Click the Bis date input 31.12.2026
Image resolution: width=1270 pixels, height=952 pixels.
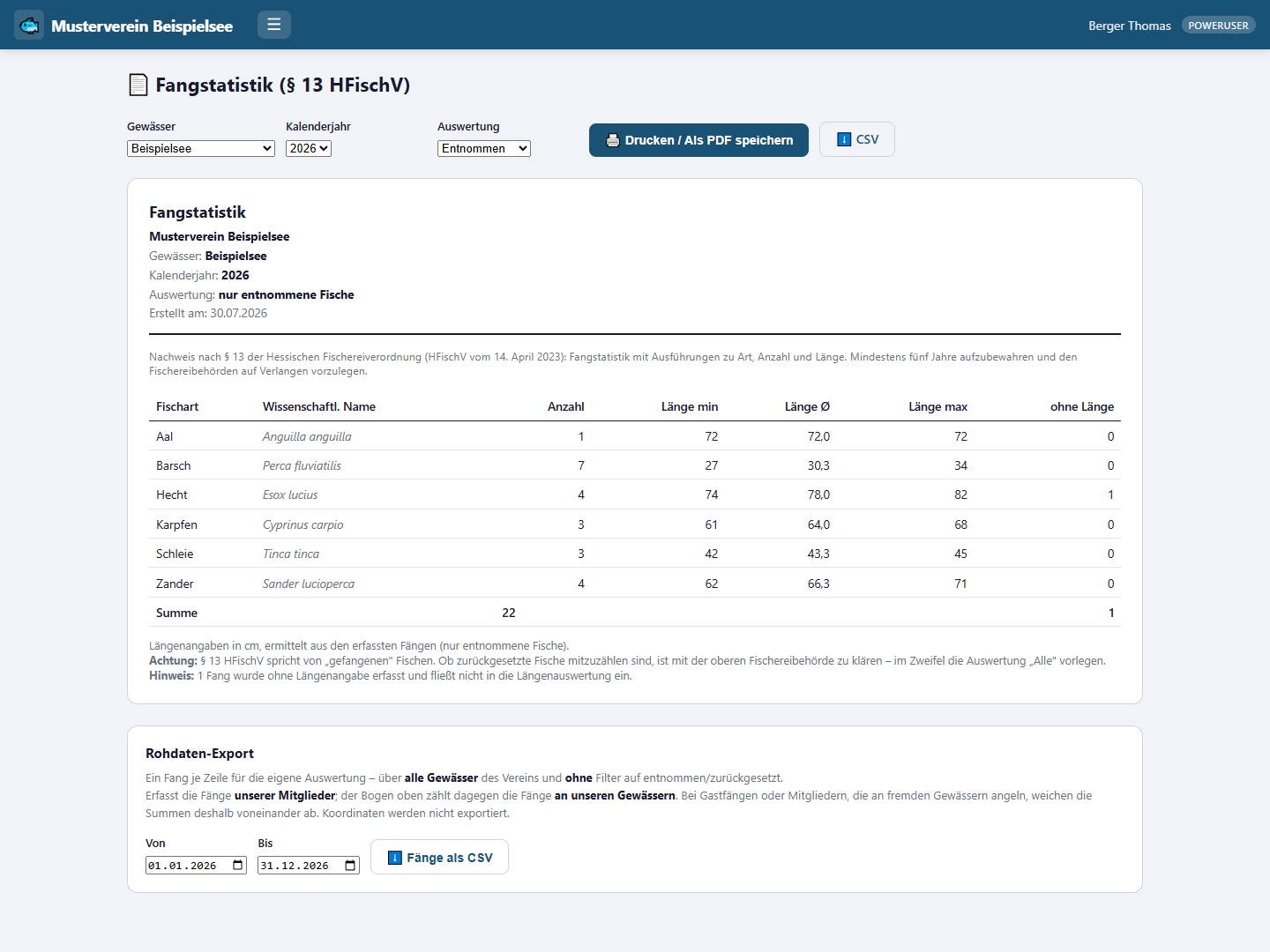pyautogui.click(x=309, y=866)
